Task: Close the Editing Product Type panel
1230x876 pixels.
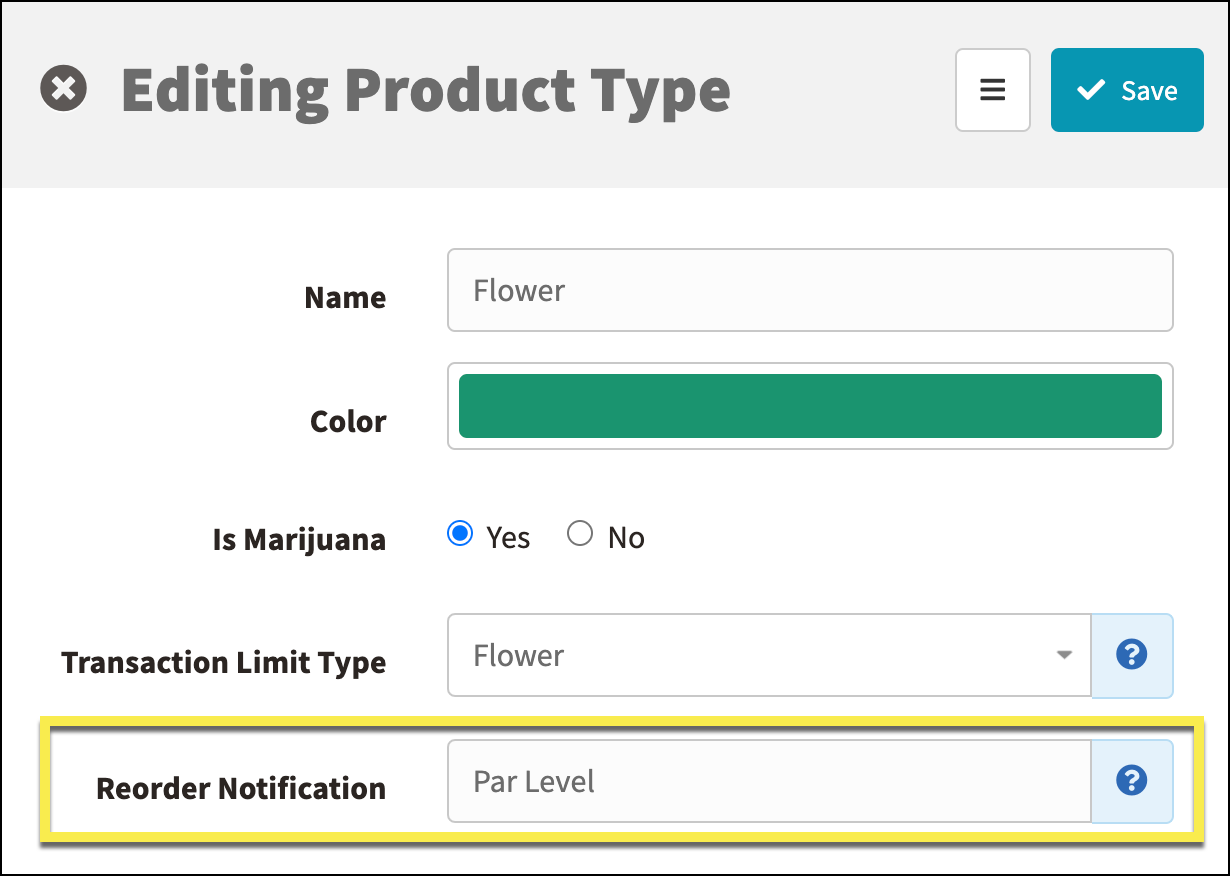Action: tap(64, 89)
